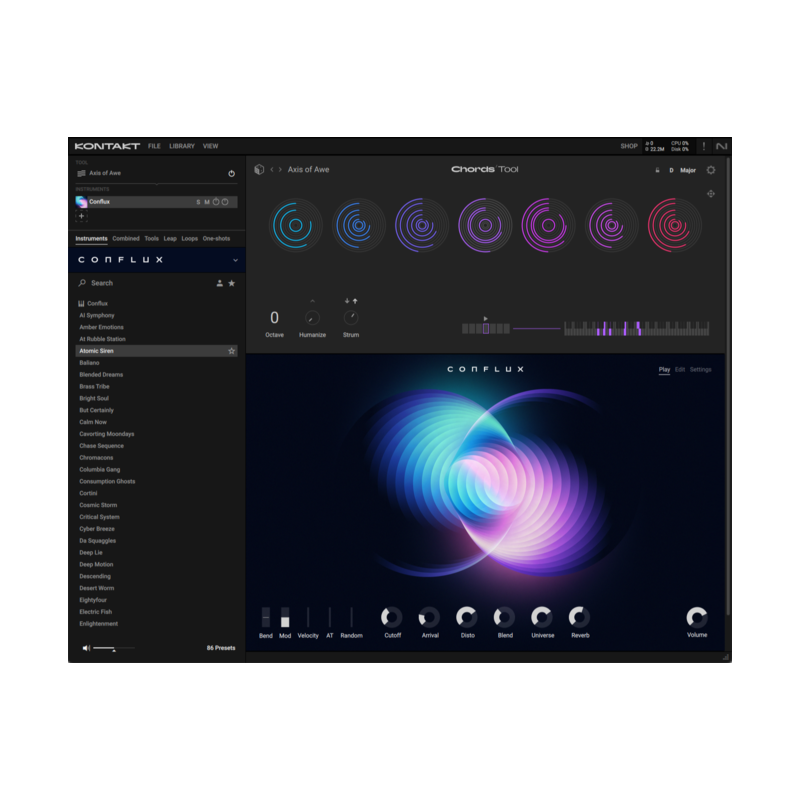Viewport: 800px width, 800px height.
Task: Trigger the first cyan chord disc
Action: pyautogui.click(x=295, y=225)
